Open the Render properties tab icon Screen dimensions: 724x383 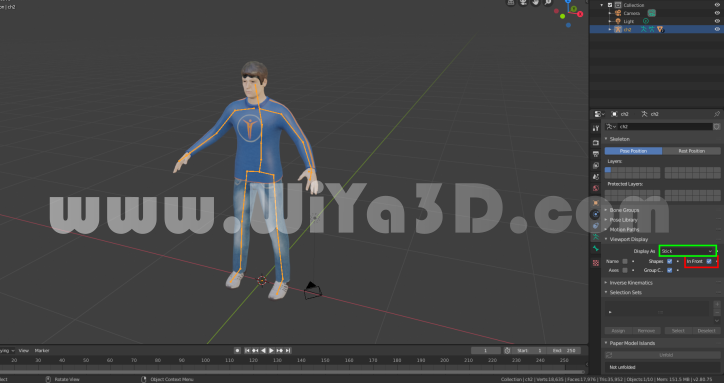coord(596,143)
